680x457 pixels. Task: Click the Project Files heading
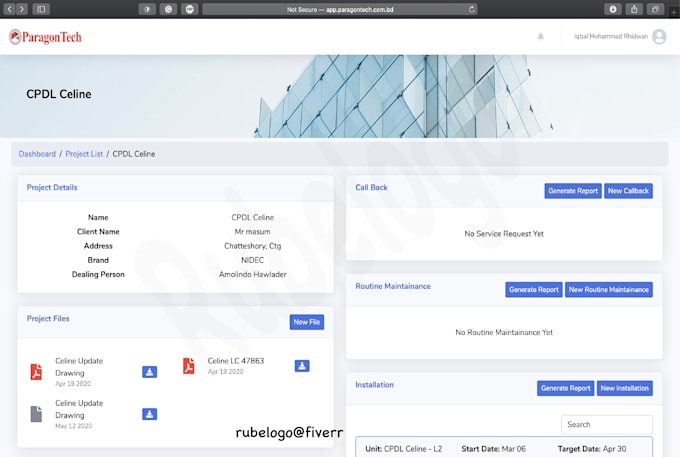click(x=48, y=318)
